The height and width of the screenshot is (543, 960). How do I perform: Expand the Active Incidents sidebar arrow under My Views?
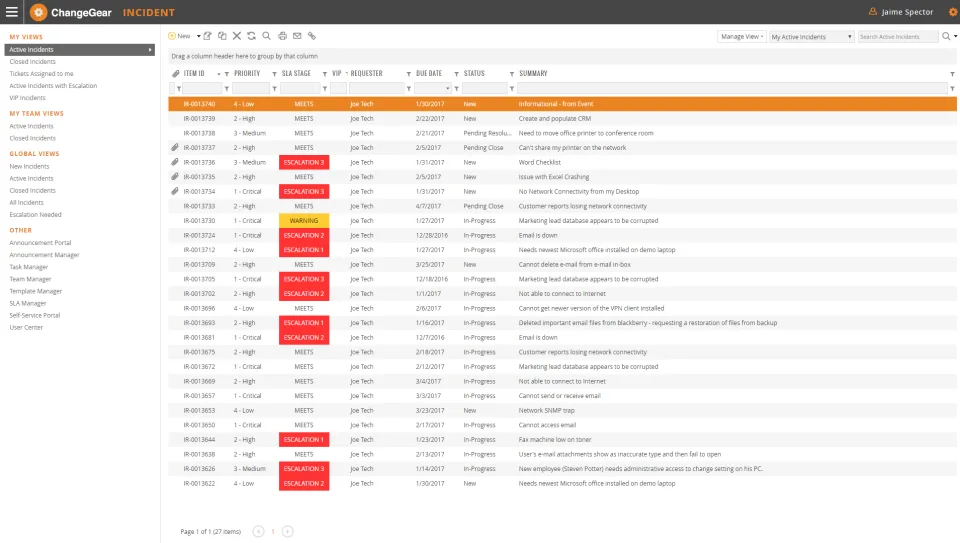150,50
